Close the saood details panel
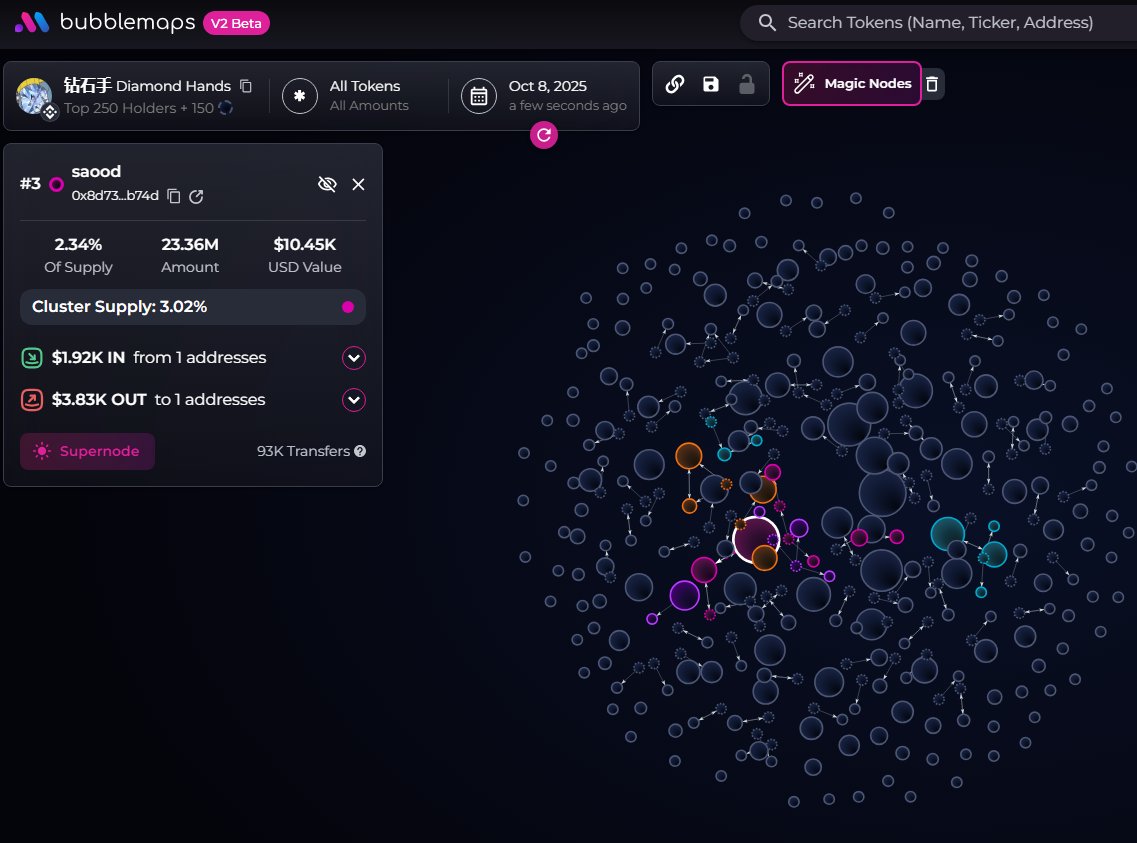 tap(359, 184)
